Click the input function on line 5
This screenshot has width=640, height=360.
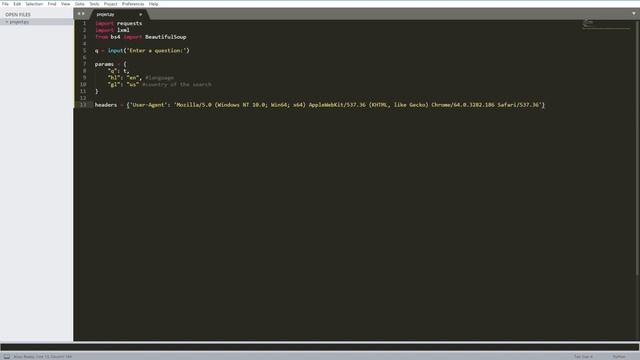tap(116, 51)
